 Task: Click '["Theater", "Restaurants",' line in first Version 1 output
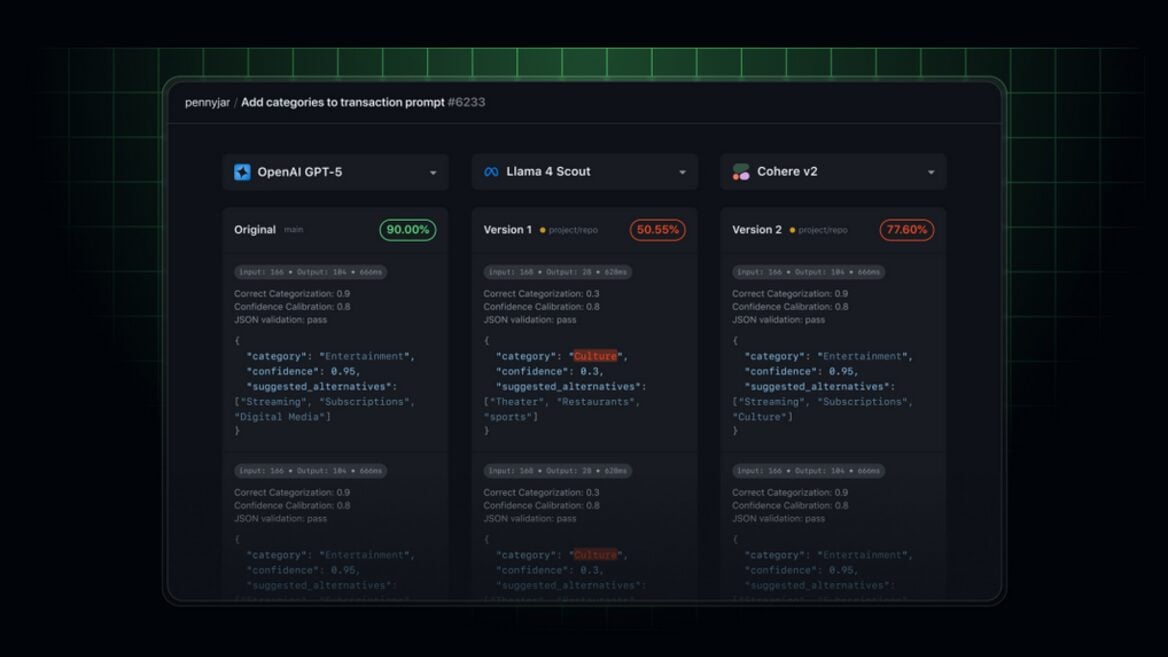coord(561,402)
